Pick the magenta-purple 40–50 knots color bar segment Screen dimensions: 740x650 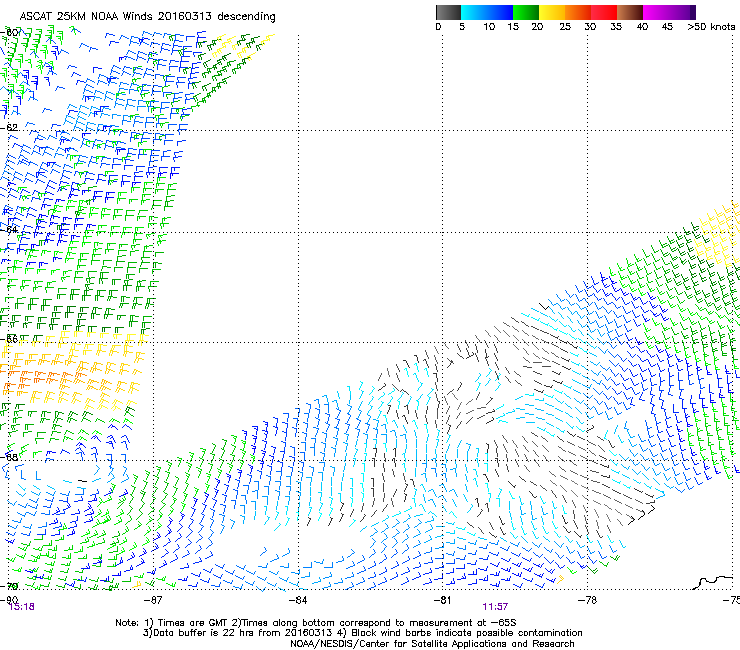click(x=669, y=12)
